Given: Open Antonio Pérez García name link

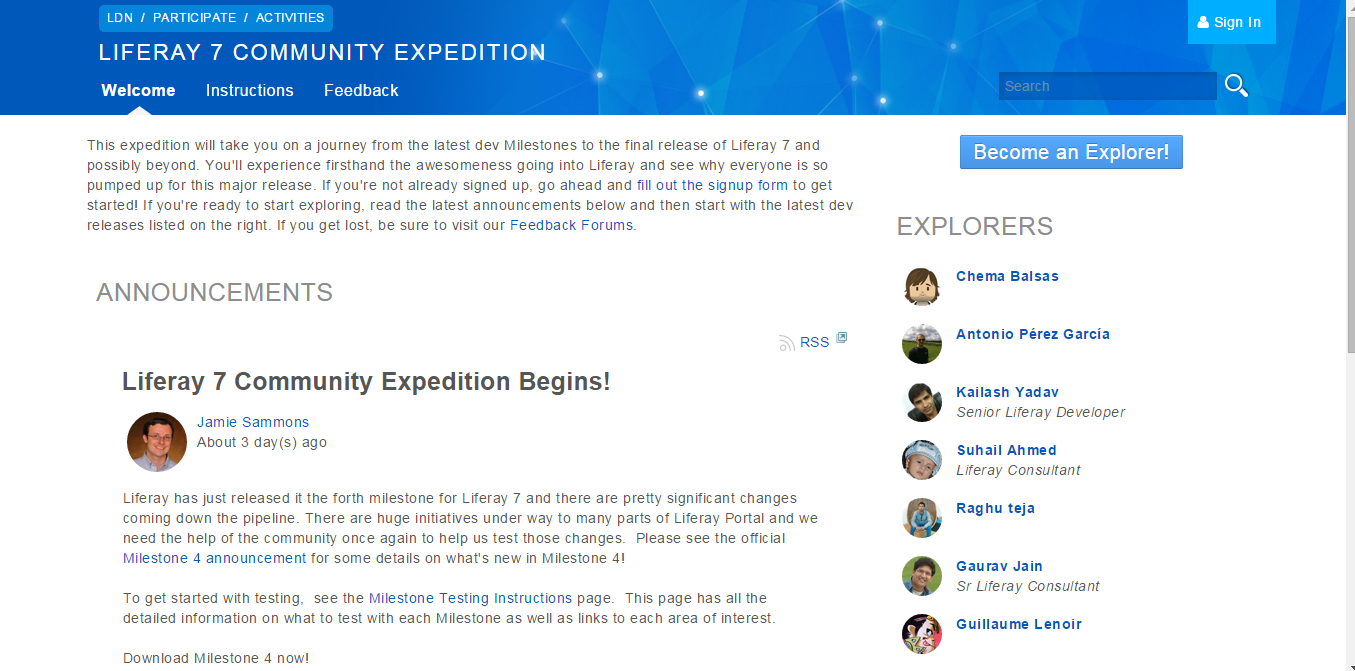Looking at the screenshot, I should (x=1033, y=334).
